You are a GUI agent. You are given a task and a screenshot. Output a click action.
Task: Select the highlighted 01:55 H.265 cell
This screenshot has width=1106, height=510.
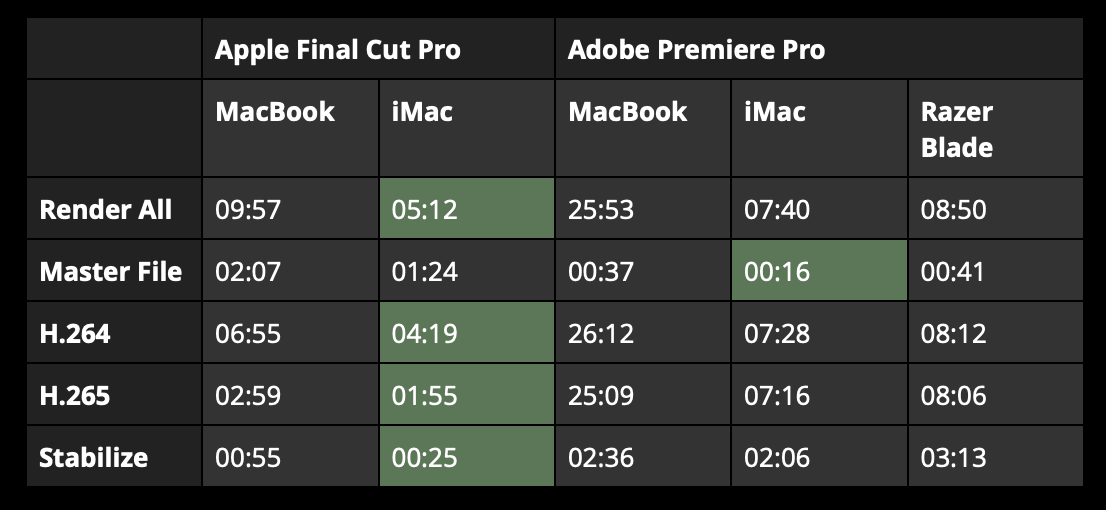point(466,395)
